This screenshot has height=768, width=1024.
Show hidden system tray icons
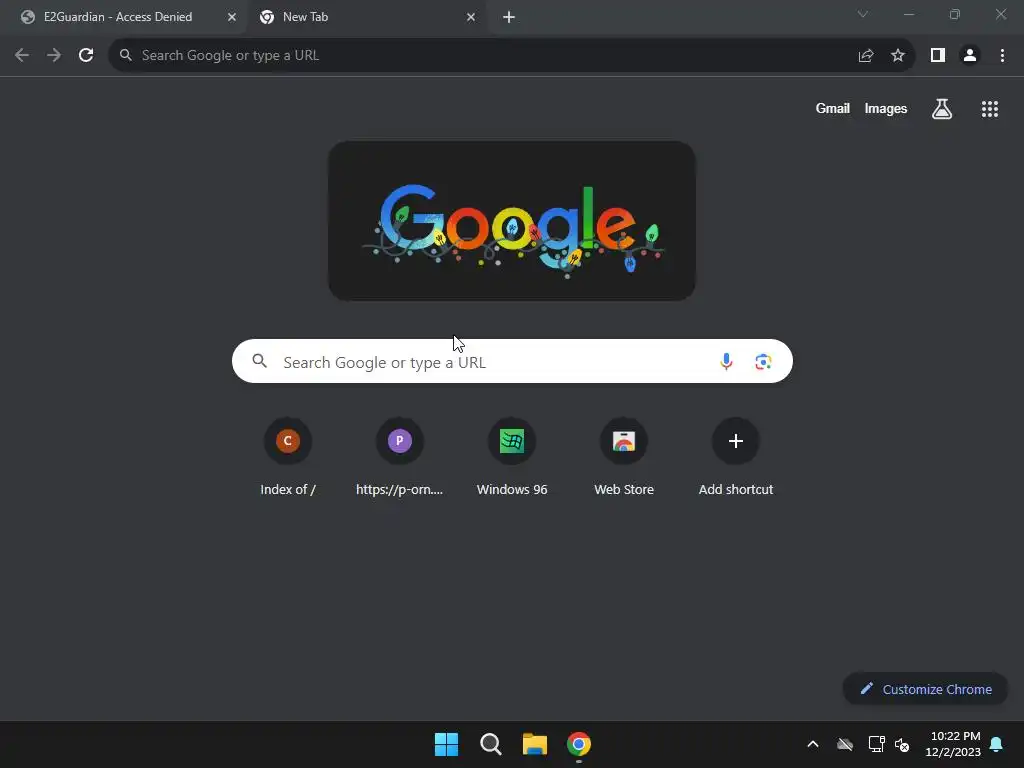point(813,744)
